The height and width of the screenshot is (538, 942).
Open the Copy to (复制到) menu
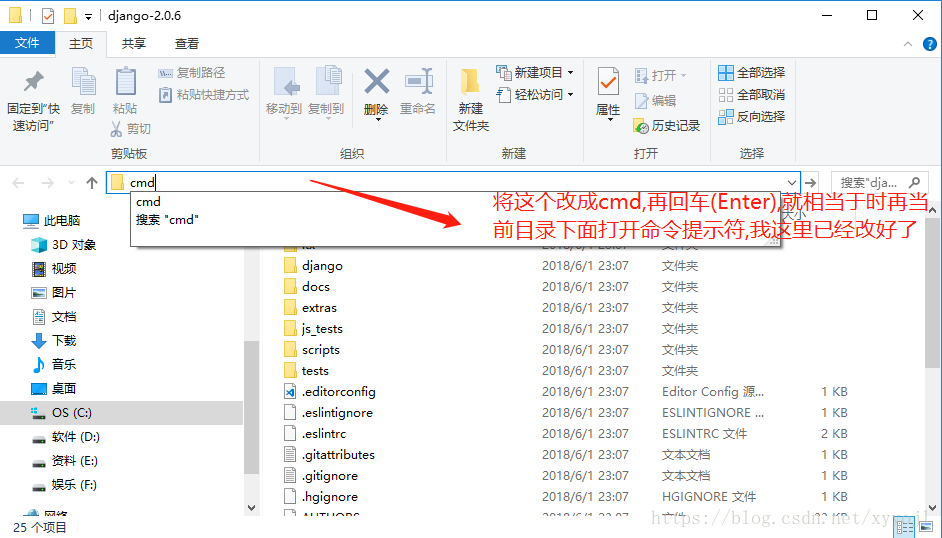(x=326, y=92)
